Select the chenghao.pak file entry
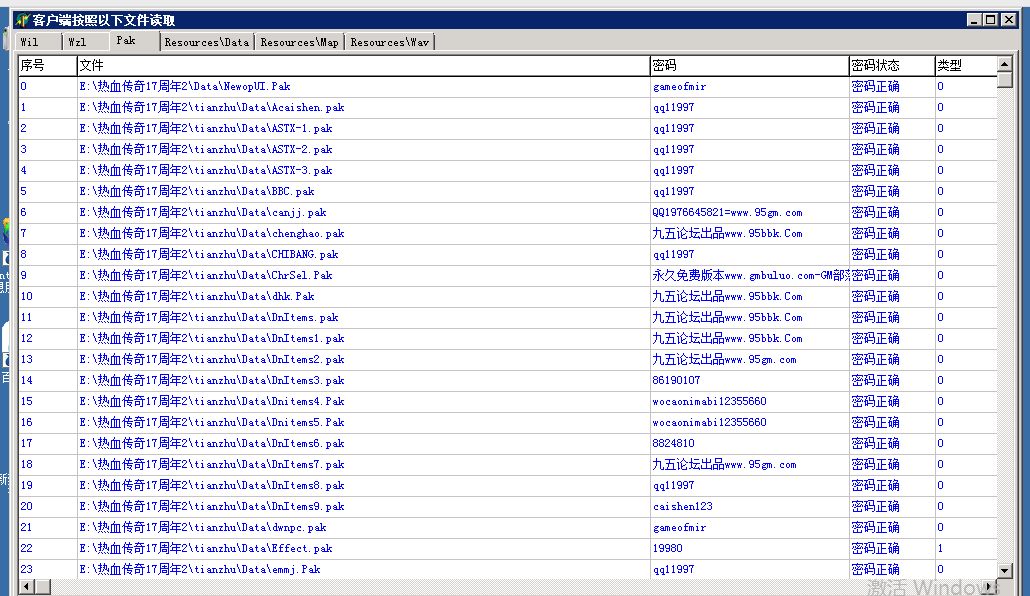 coord(212,234)
